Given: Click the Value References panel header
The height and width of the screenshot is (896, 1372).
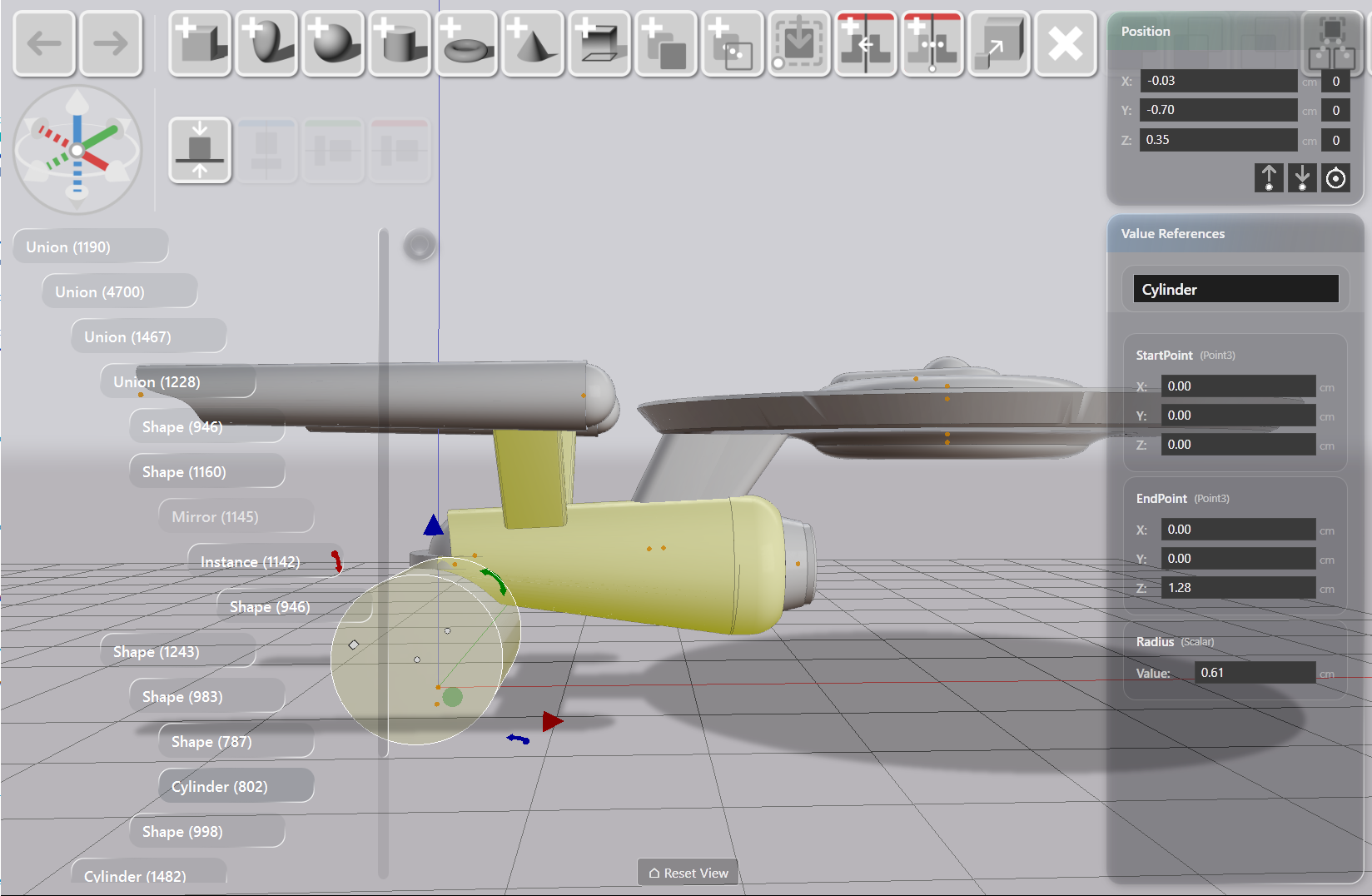Looking at the screenshot, I should point(1235,234).
